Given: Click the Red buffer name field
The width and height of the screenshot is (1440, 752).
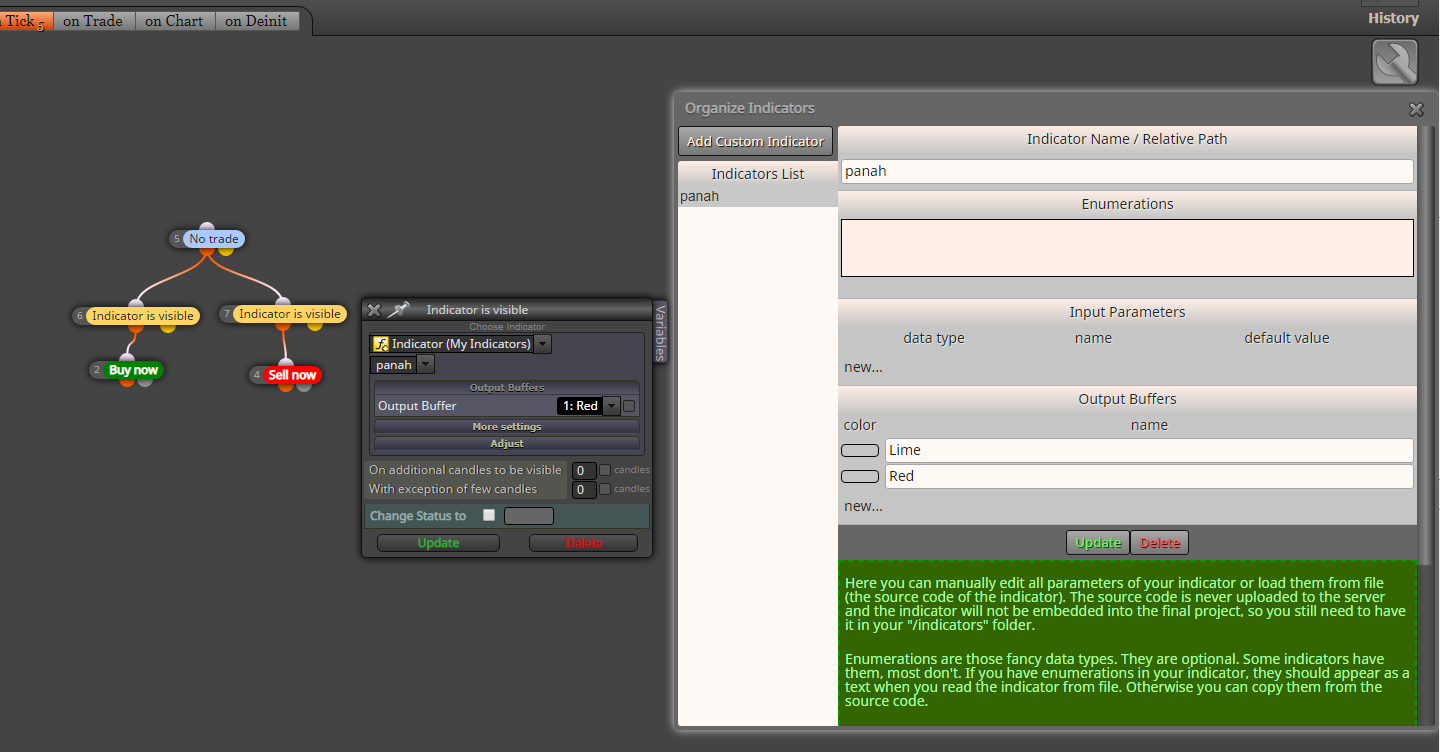Looking at the screenshot, I should pos(1149,476).
